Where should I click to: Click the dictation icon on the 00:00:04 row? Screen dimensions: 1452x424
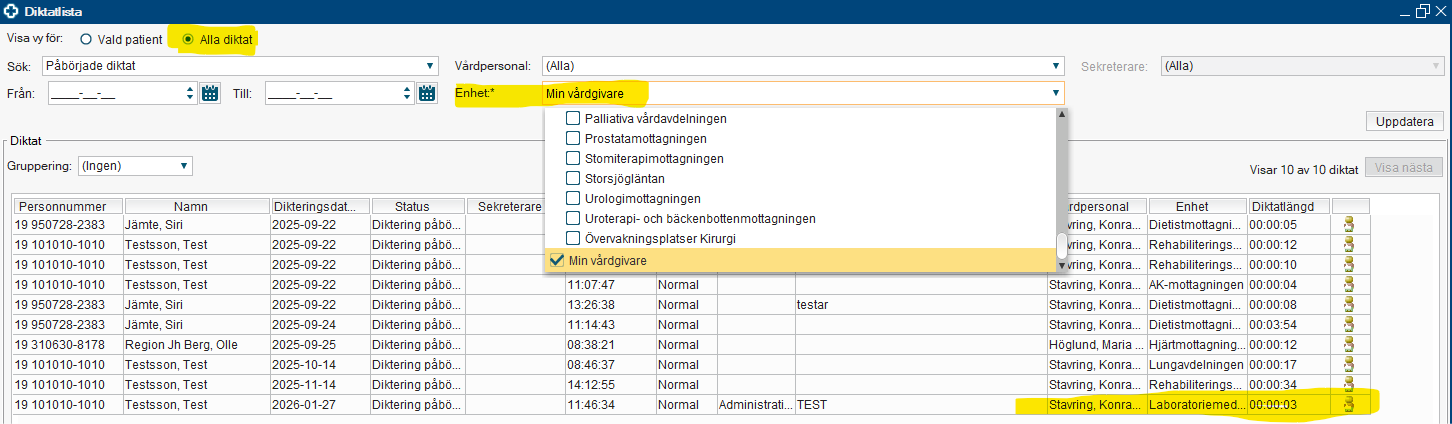pyautogui.click(x=1350, y=285)
